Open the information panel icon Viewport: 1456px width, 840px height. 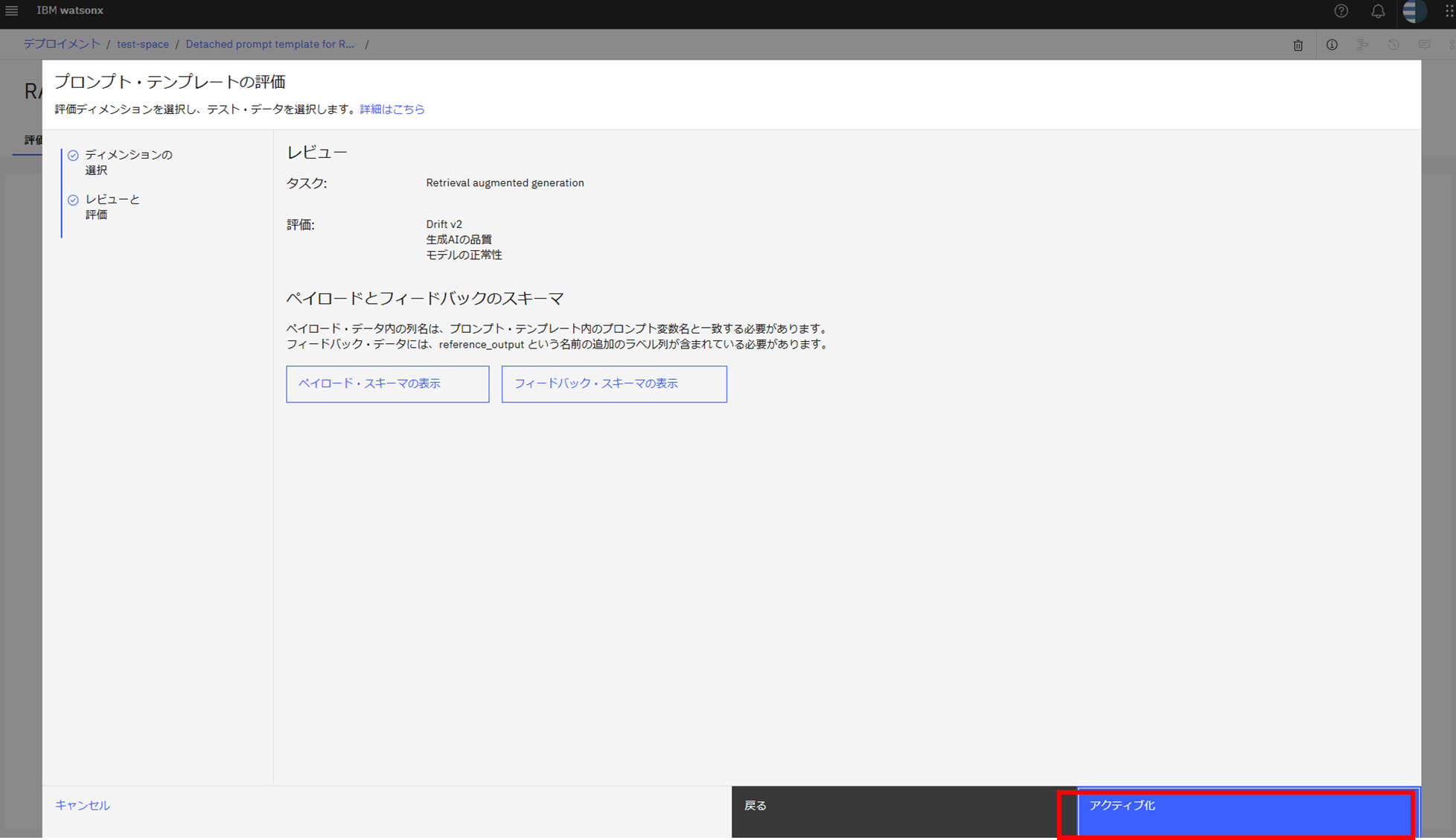(x=1332, y=45)
